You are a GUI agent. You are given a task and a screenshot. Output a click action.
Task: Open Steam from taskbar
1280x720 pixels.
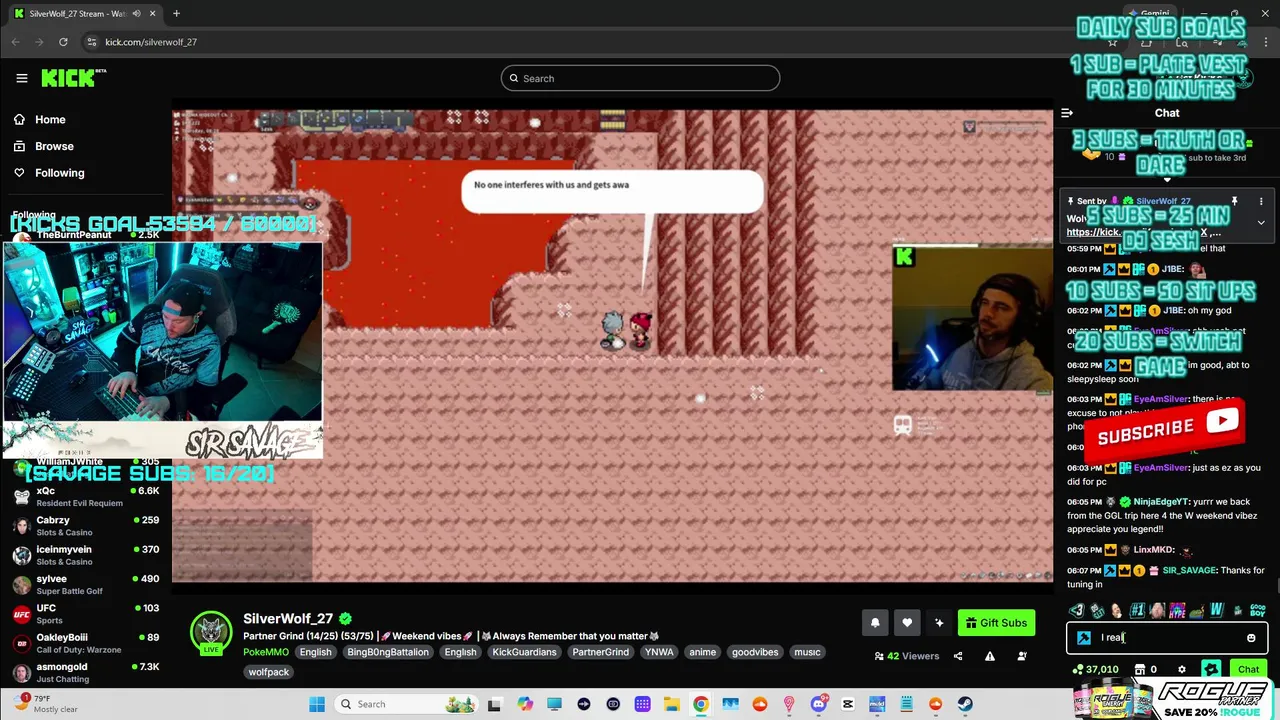[x=965, y=704]
